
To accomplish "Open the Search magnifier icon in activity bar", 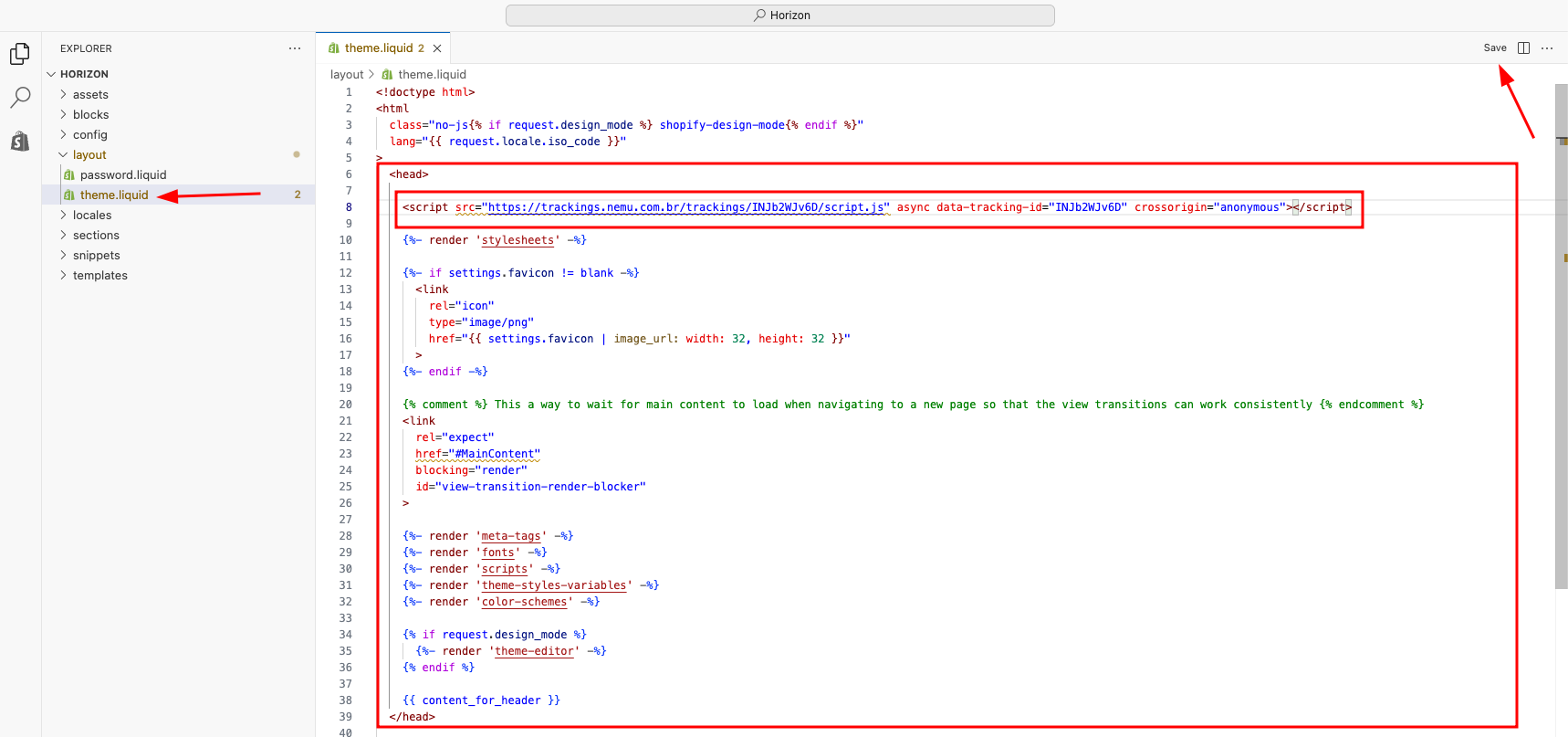I will point(20,97).
